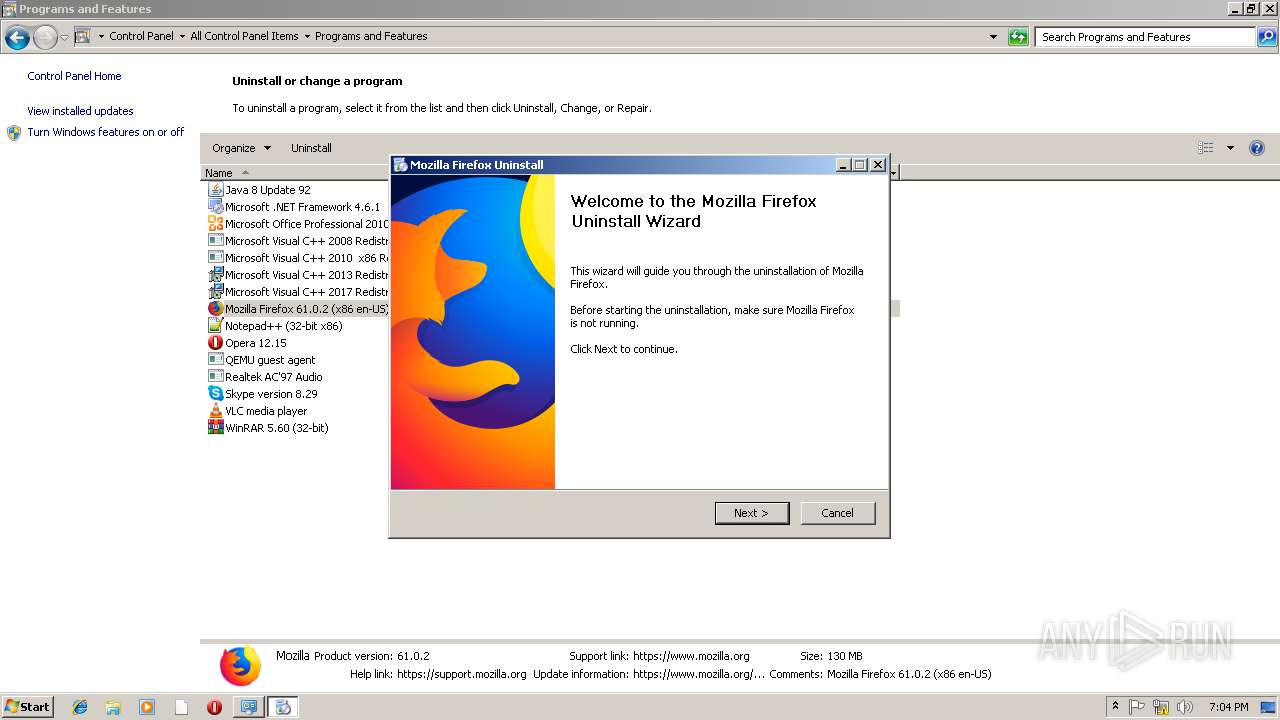Expand Control Panel breadcrumb arrow

182,36
